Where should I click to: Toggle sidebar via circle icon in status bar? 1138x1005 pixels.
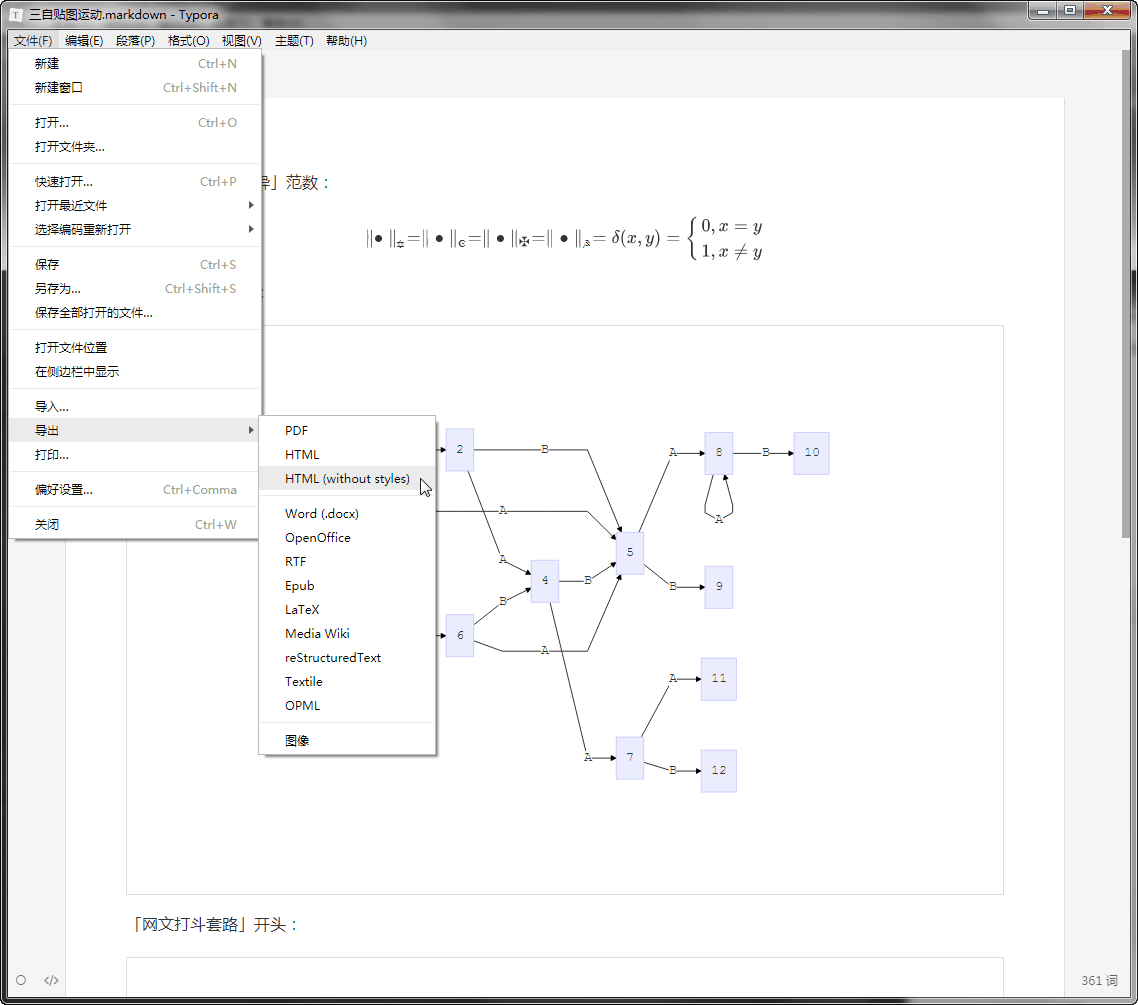(21, 980)
